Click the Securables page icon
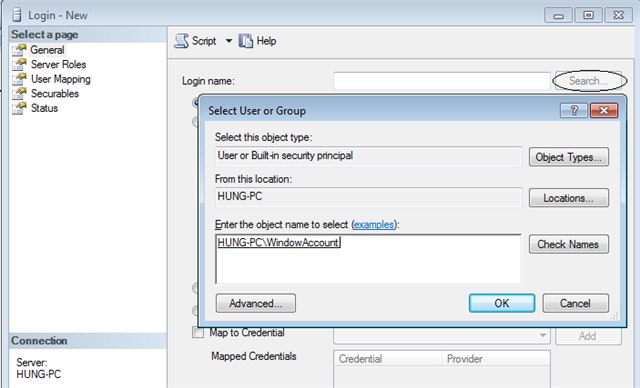This screenshot has height=388, width=640. (19, 94)
